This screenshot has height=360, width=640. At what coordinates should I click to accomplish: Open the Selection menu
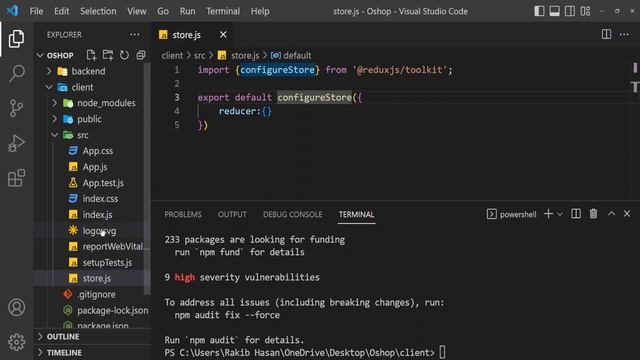(x=98, y=11)
